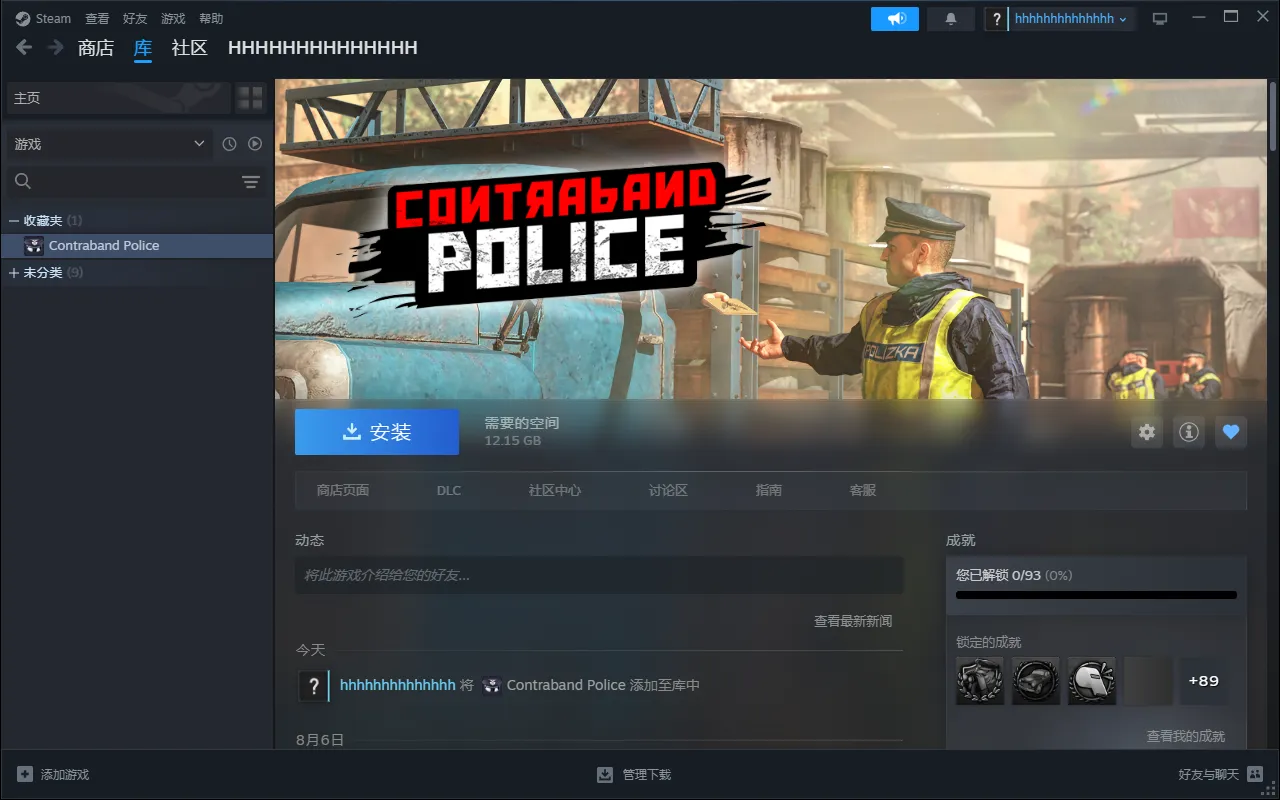The width and height of the screenshot is (1280, 800).
Task: Collapse the 收藏夹 collection
Action: 14,220
